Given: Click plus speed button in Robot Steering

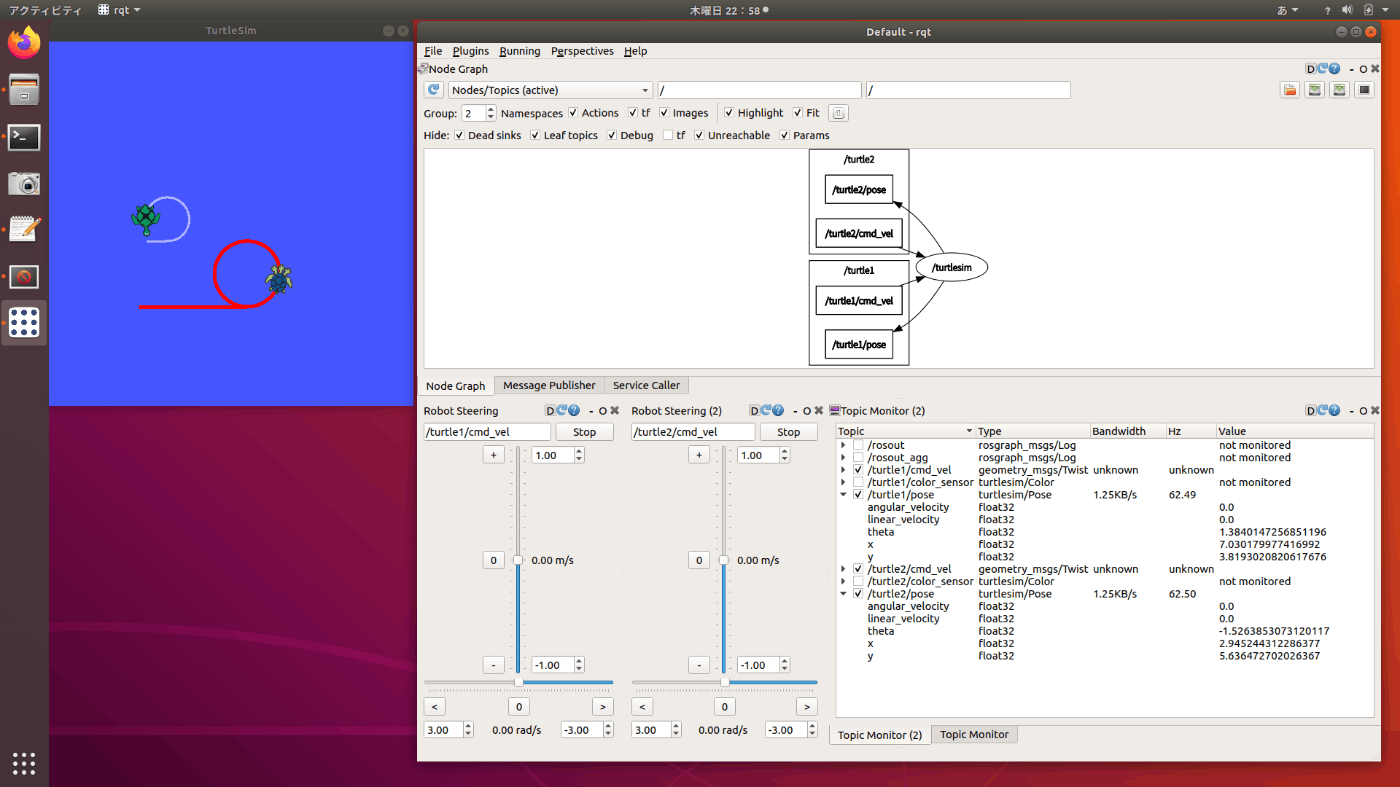Looking at the screenshot, I should point(493,455).
